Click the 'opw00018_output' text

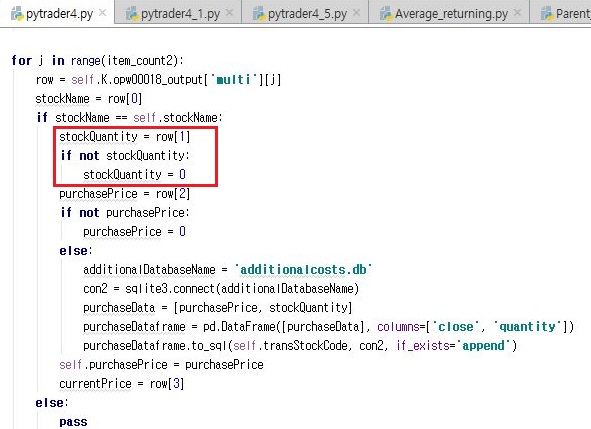pos(158,80)
